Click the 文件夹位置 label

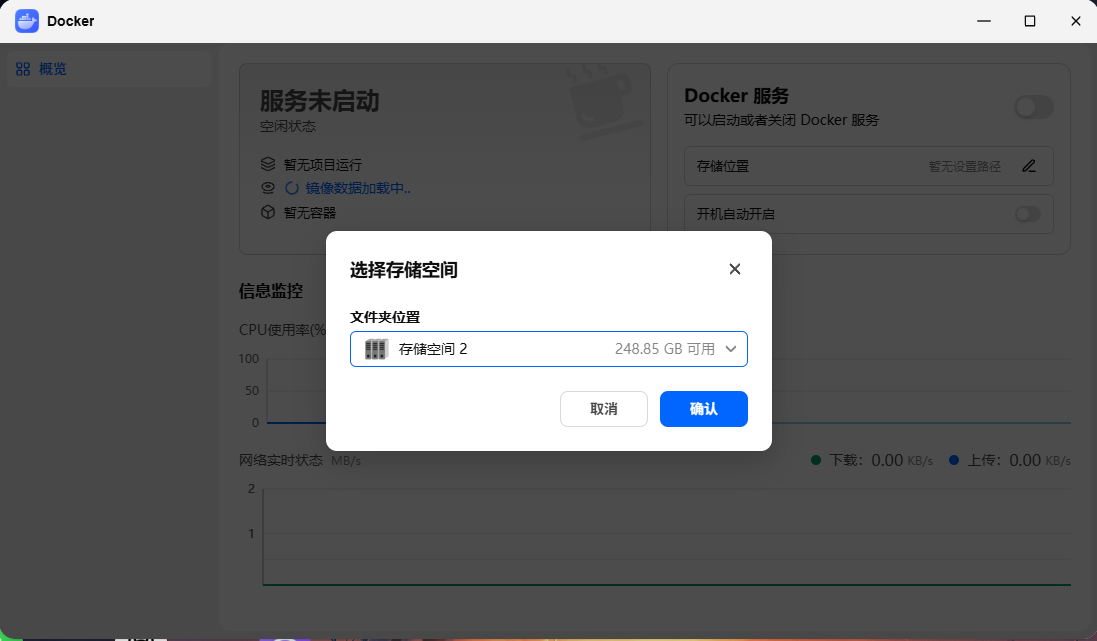coord(385,317)
